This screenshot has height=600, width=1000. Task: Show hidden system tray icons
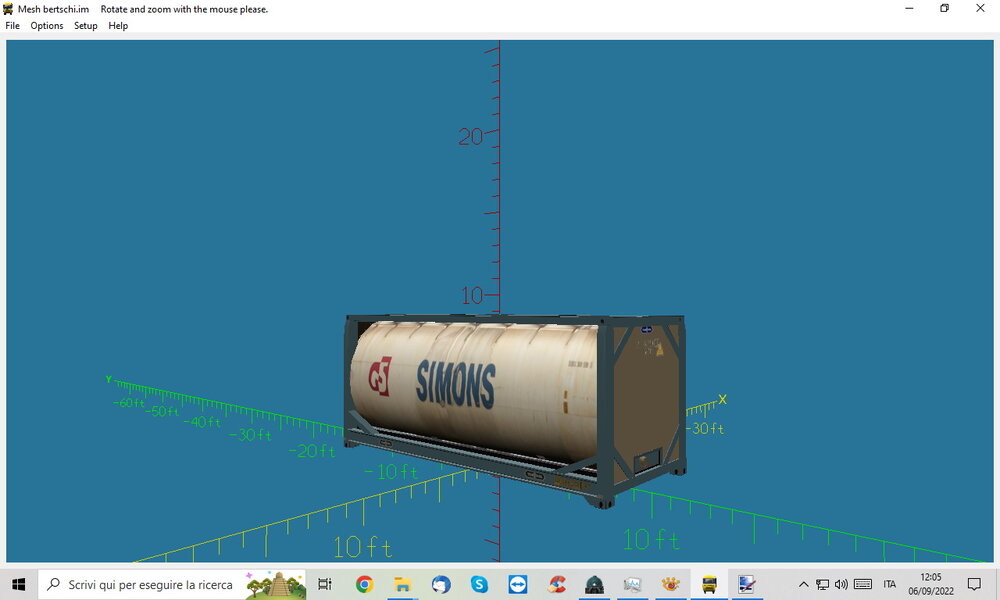pos(804,584)
